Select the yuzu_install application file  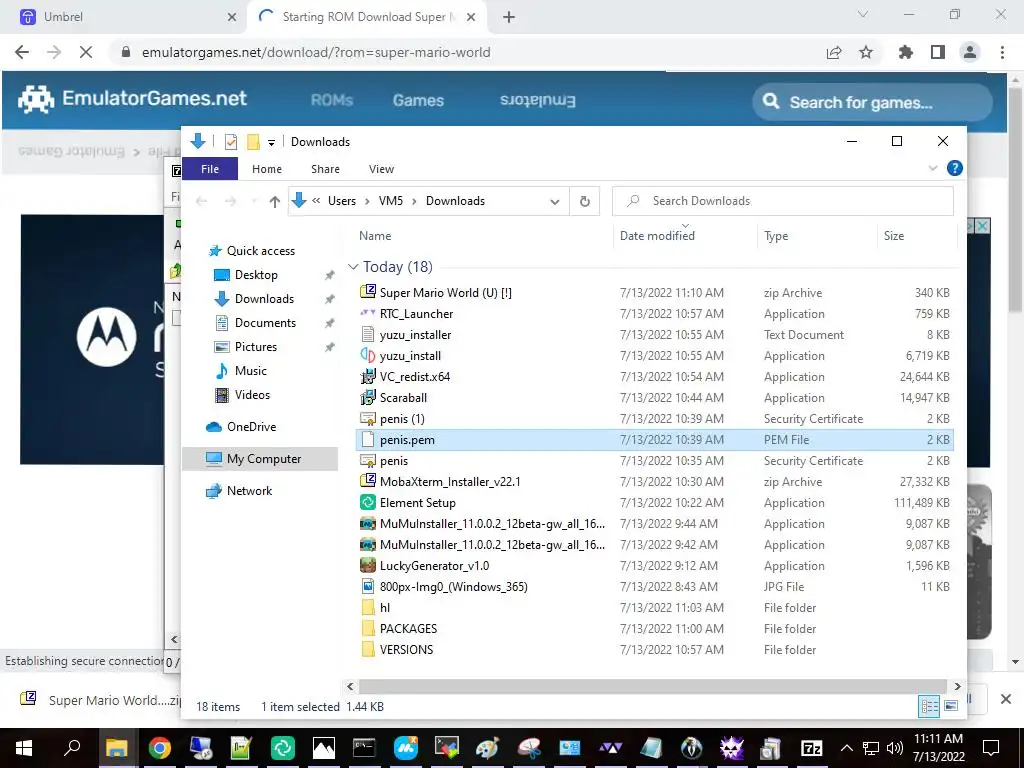[x=655, y=356]
